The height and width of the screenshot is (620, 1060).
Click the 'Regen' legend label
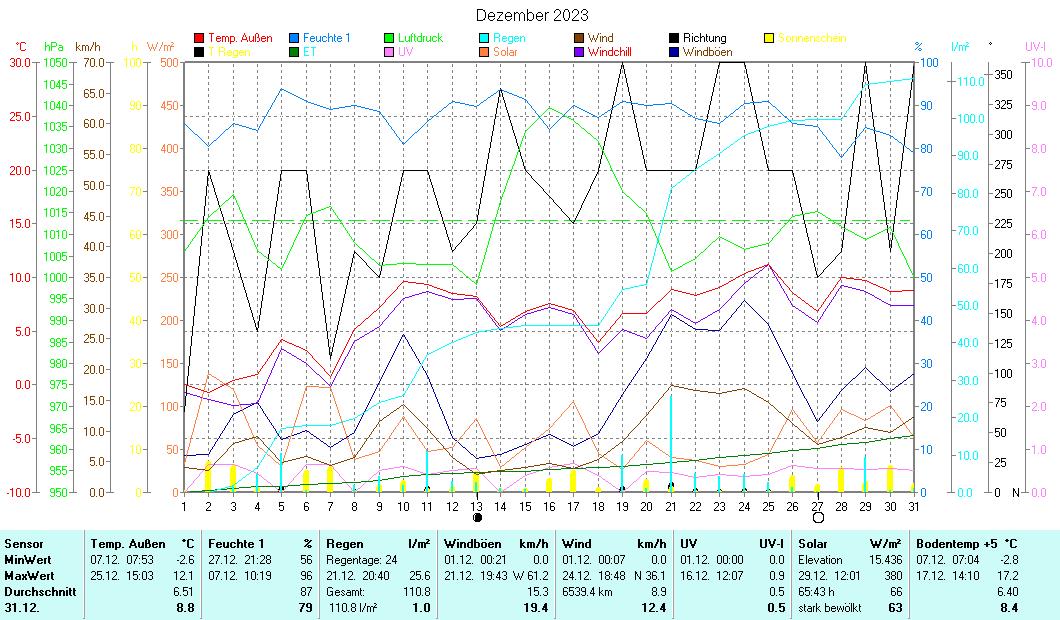[509, 38]
